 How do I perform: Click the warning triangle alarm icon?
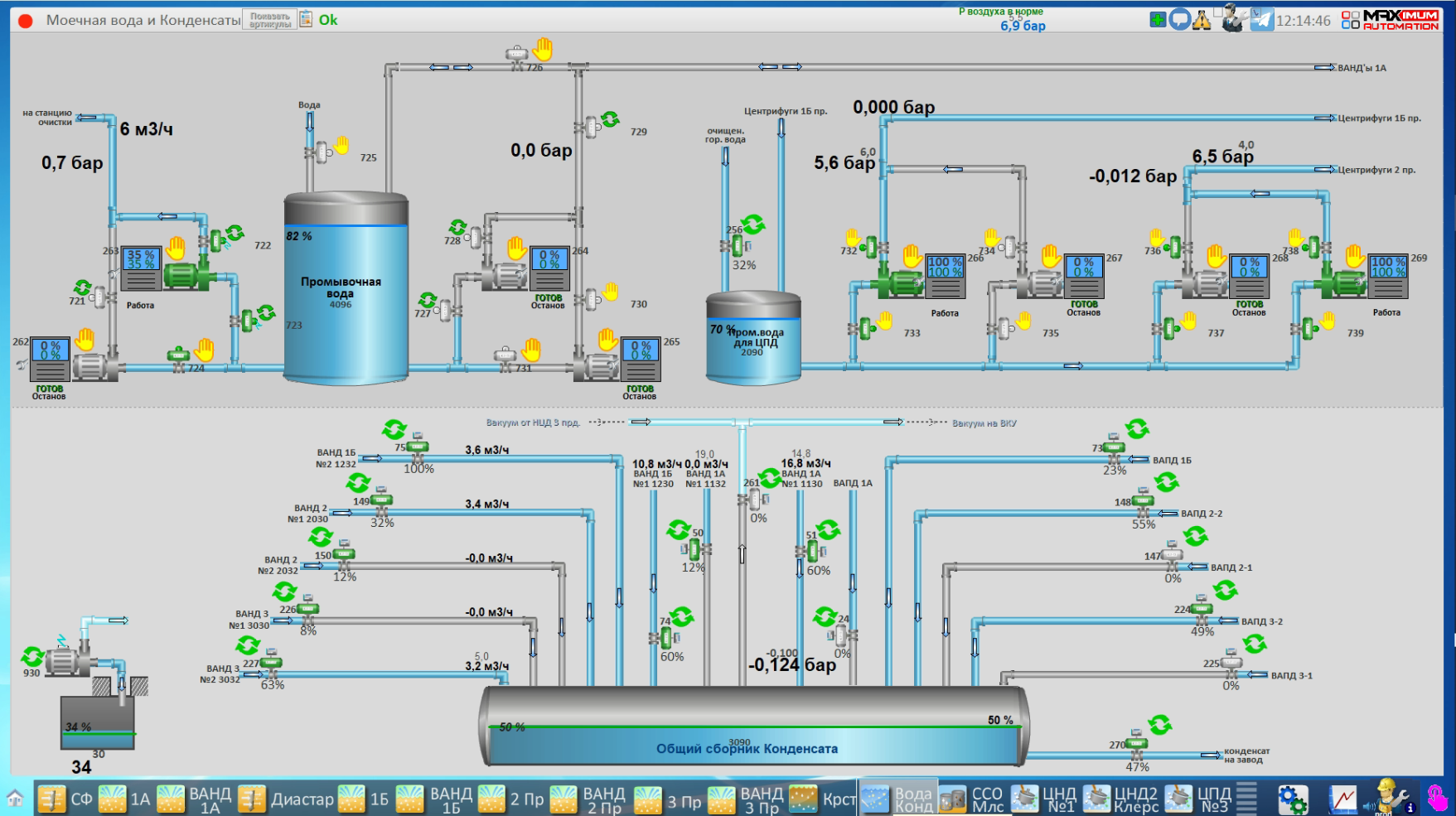pyautogui.click(x=1202, y=20)
